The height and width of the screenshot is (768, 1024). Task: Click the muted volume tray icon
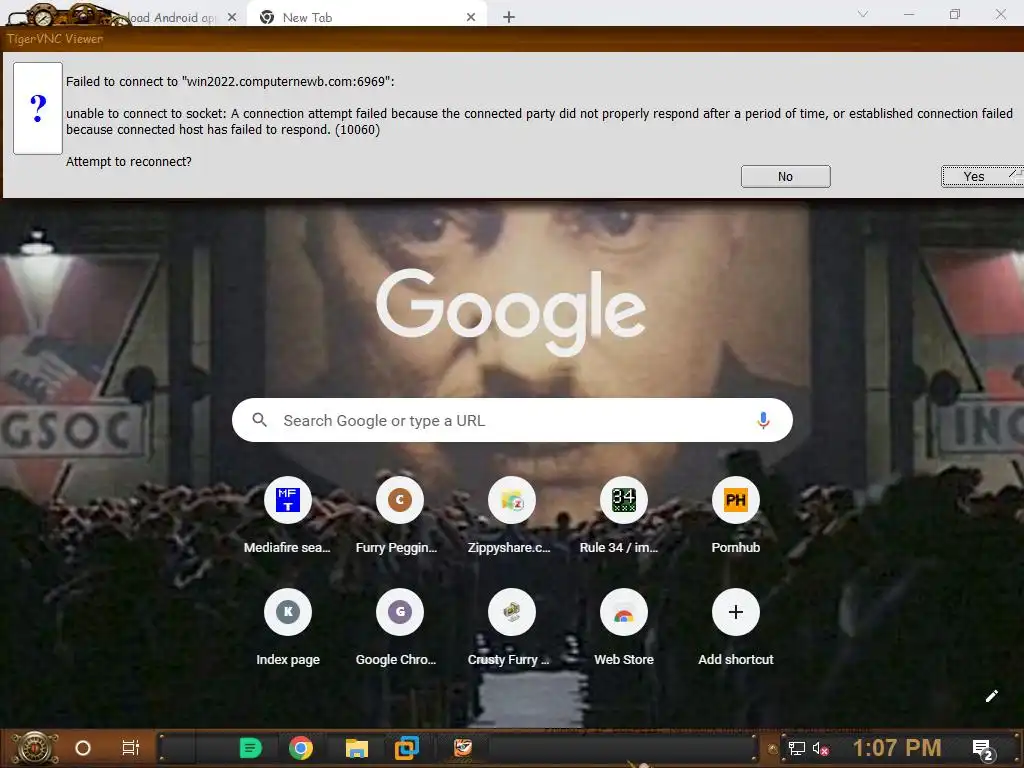point(821,748)
